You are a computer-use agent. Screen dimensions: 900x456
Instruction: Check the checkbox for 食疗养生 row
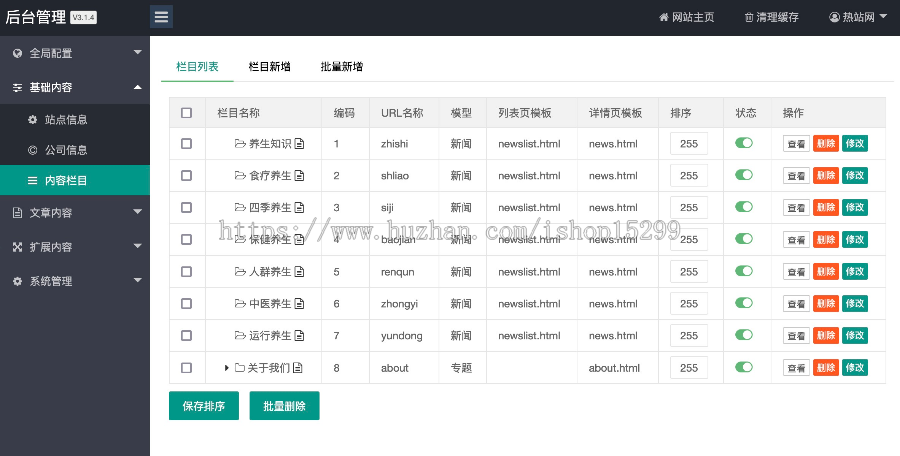pos(187,175)
